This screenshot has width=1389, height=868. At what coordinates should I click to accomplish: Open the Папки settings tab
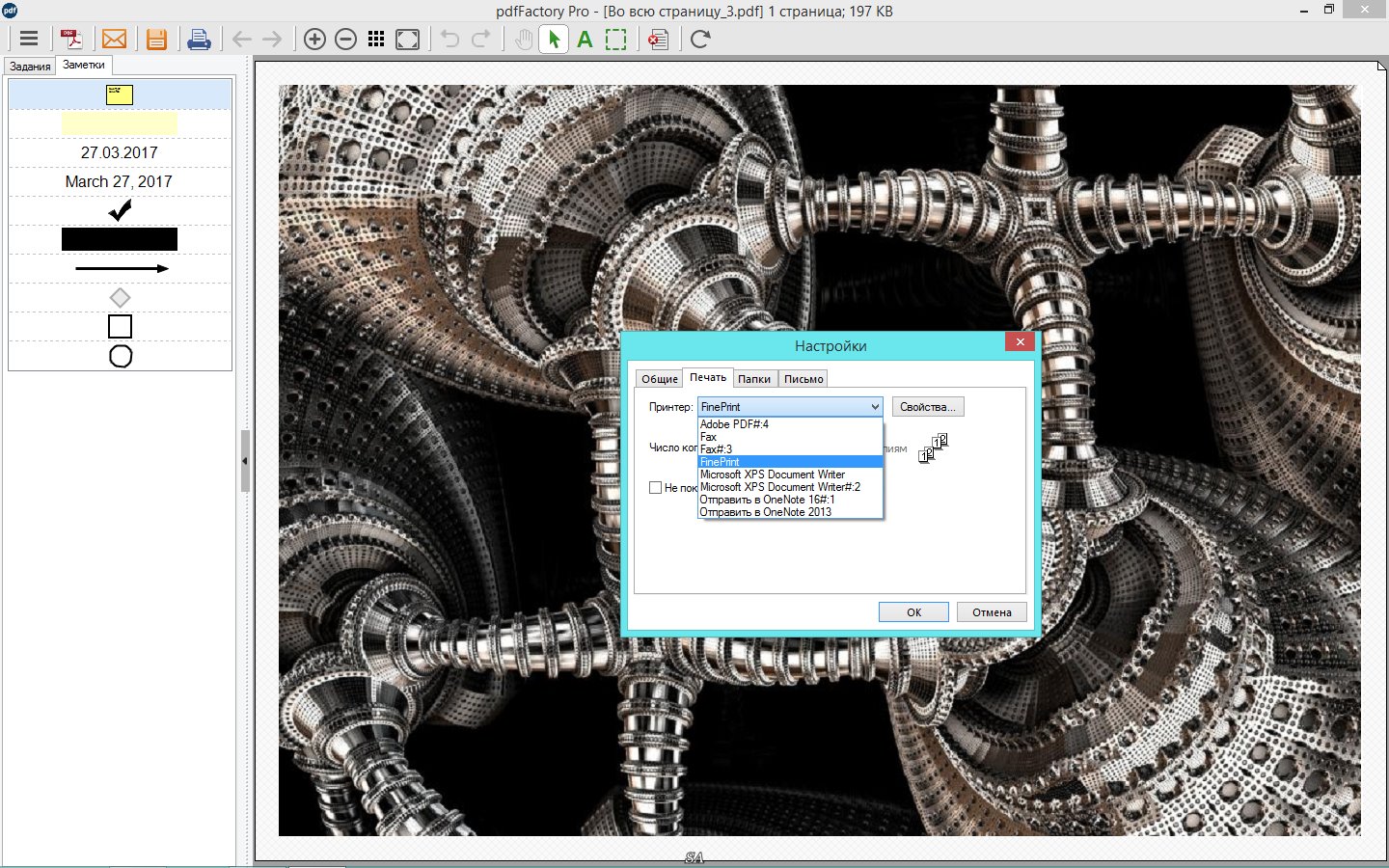pos(754,379)
